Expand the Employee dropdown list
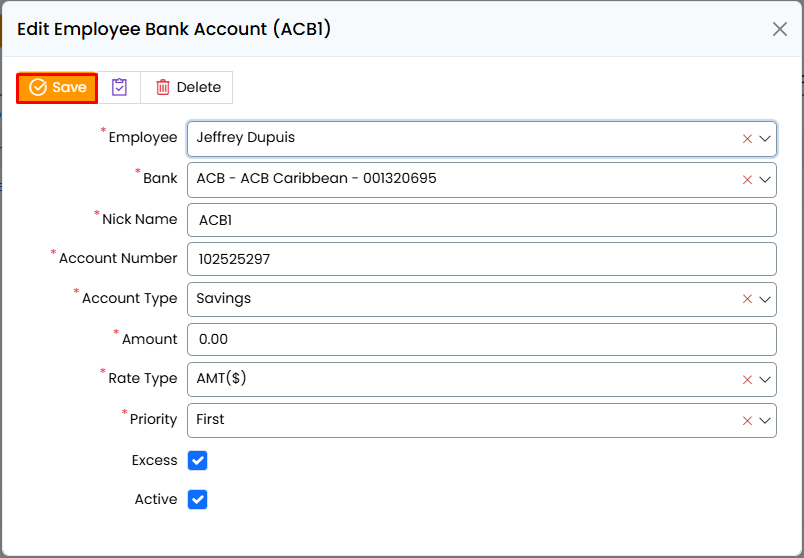 [766, 139]
